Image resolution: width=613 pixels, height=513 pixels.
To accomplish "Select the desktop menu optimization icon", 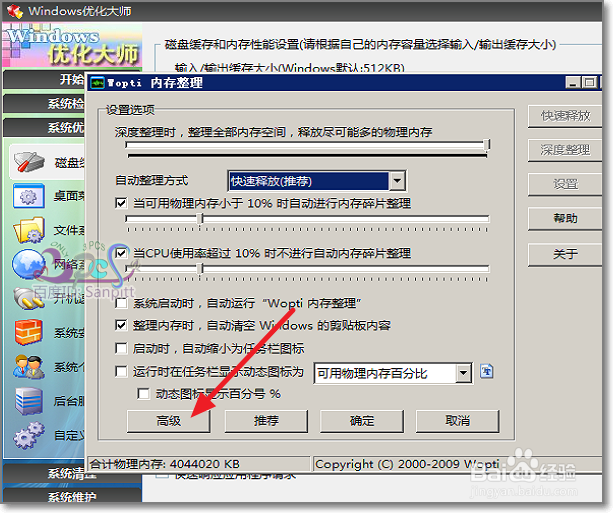I will [x=28, y=196].
